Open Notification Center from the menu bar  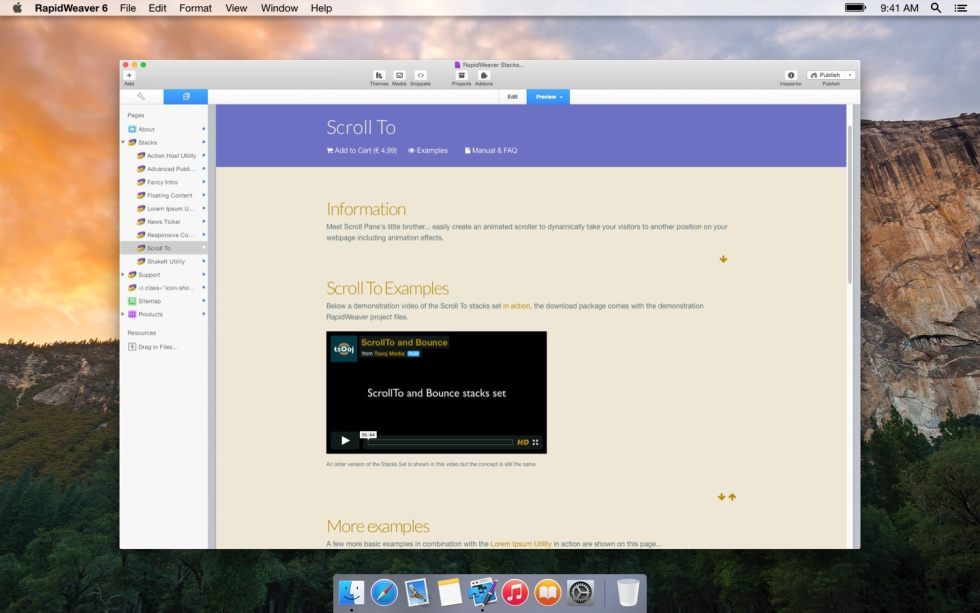point(961,8)
